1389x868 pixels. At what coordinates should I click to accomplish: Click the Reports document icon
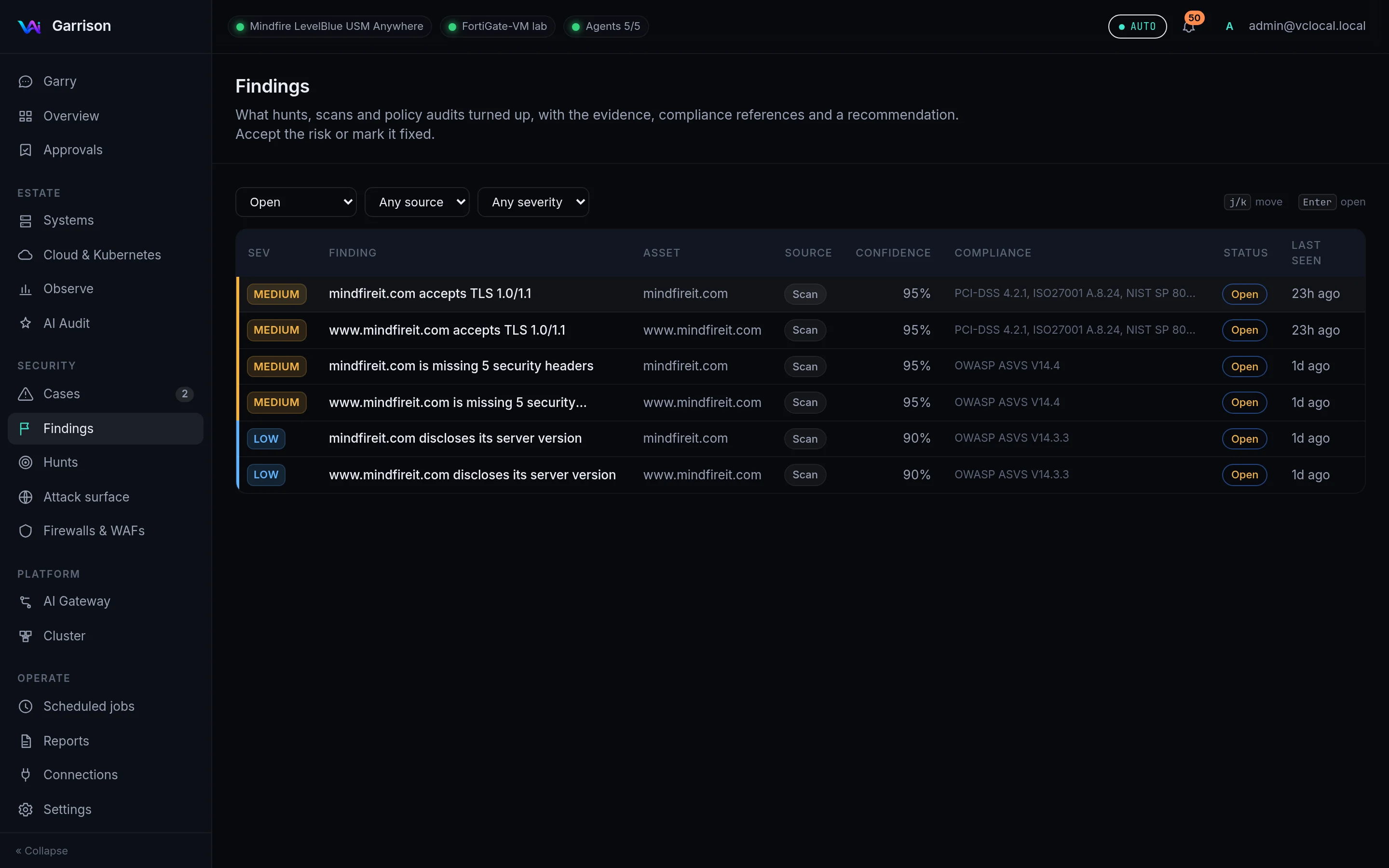(x=25, y=741)
